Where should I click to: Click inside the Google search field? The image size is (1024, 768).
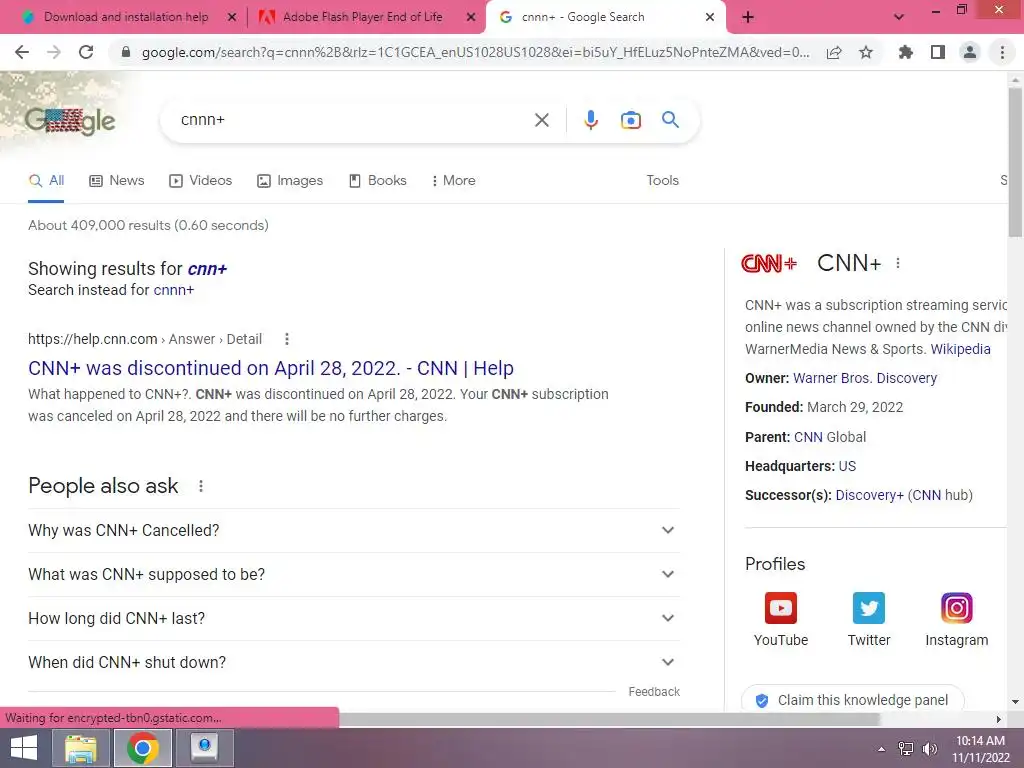pyautogui.click(x=353, y=120)
